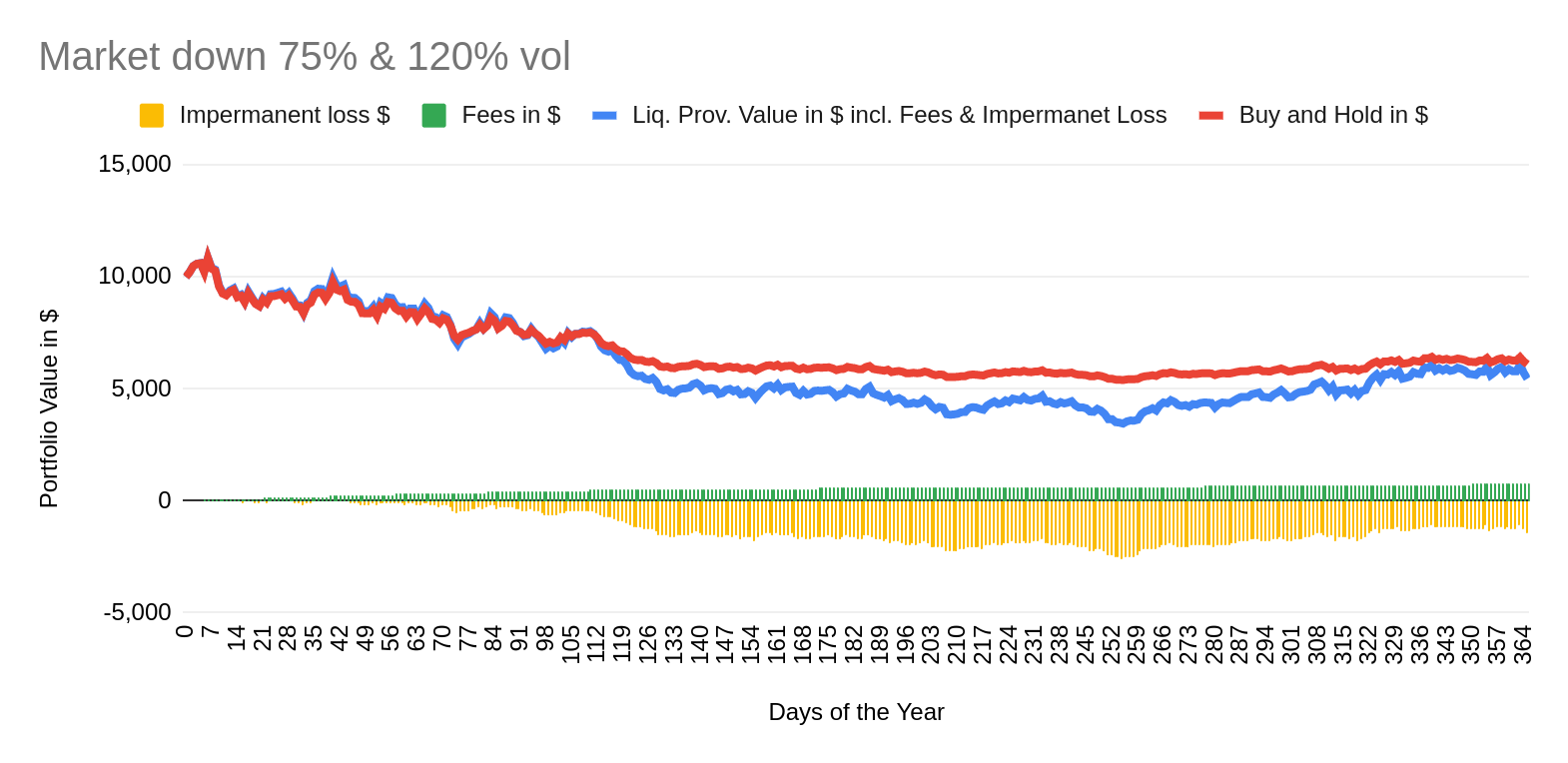Select the 'Buy and Hold in $' legend text
Image resolution: width=1568 pixels, height=763 pixels.
point(1333,116)
